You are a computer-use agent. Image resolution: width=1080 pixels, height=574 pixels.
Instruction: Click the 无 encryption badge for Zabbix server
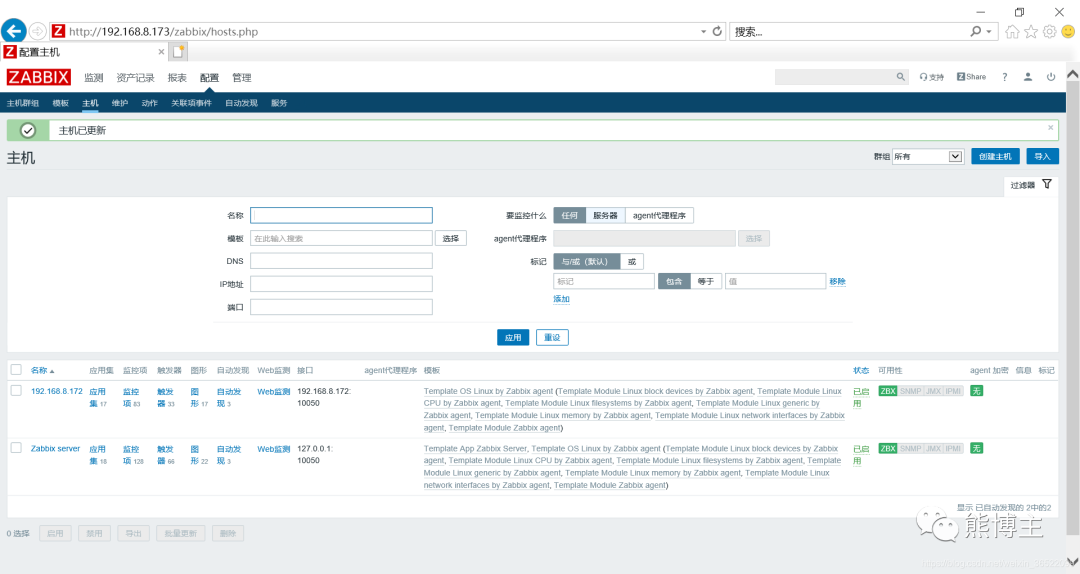tap(976, 448)
